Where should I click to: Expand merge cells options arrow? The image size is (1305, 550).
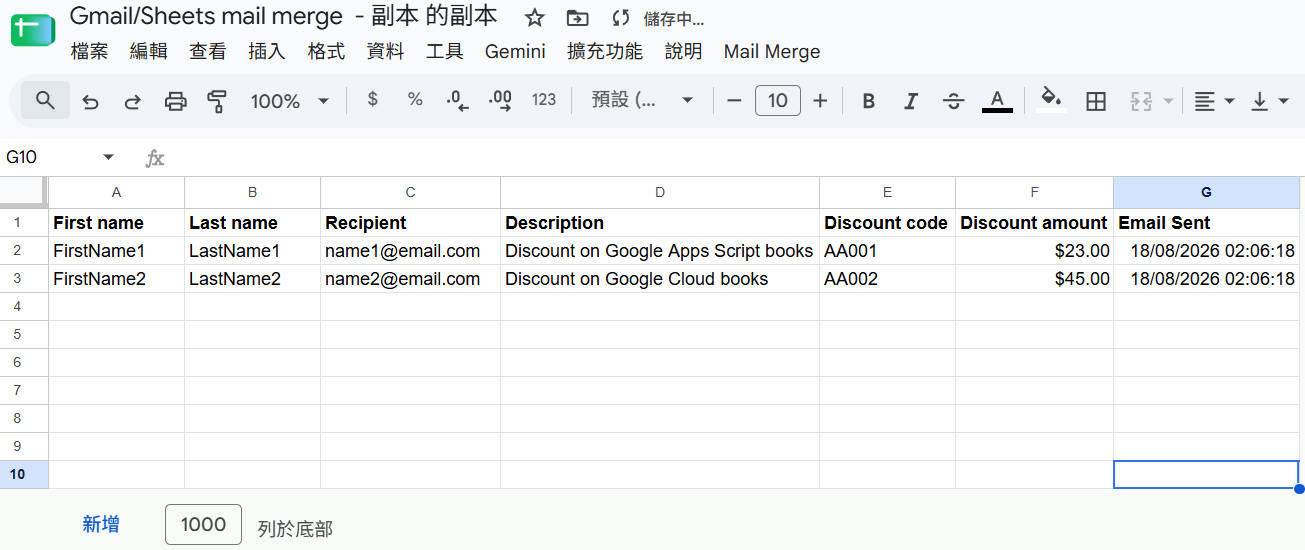pyautogui.click(x=1168, y=100)
